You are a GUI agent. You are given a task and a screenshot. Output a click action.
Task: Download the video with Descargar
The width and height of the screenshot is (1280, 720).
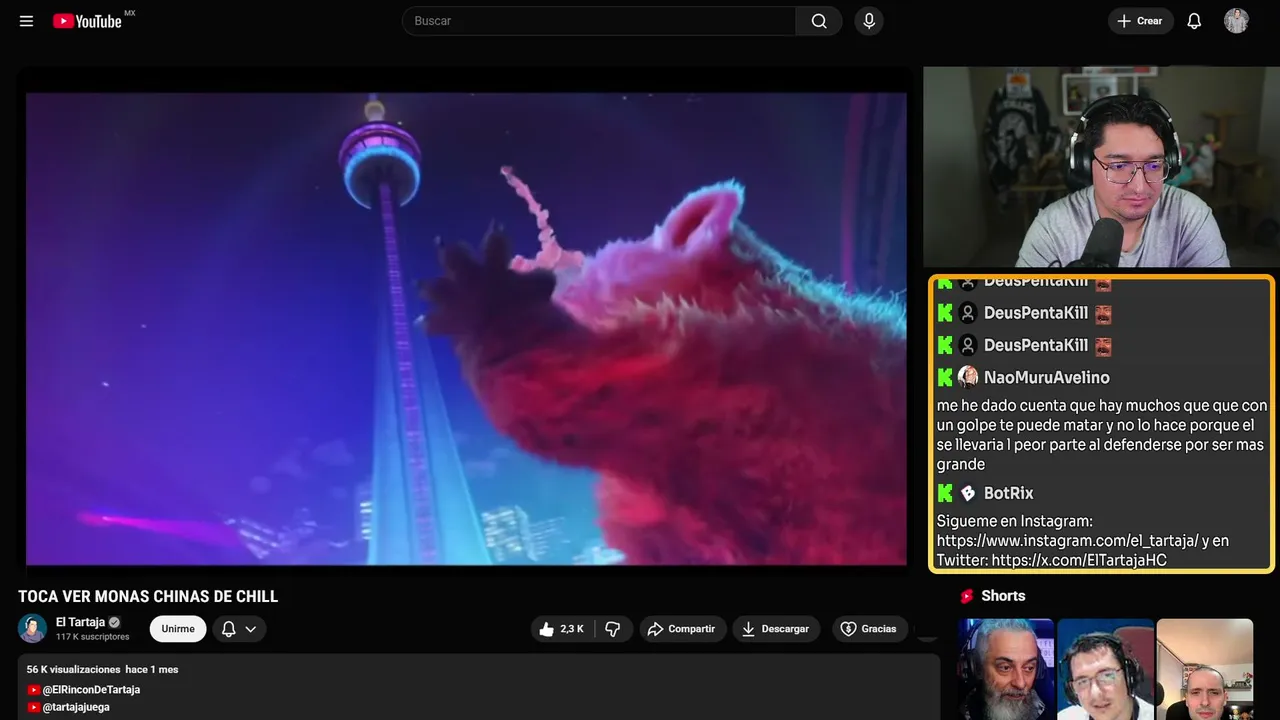pyautogui.click(x=776, y=629)
